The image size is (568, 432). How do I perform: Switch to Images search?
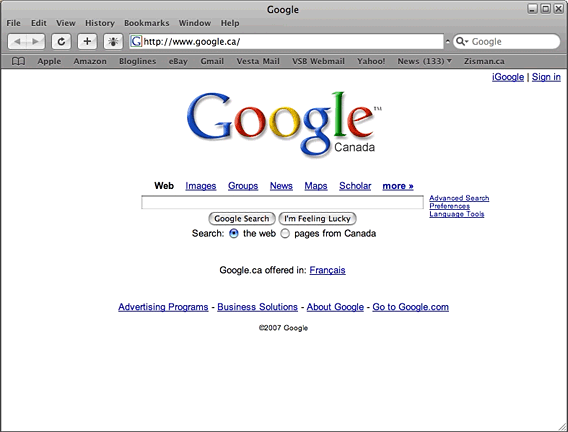click(201, 186)
